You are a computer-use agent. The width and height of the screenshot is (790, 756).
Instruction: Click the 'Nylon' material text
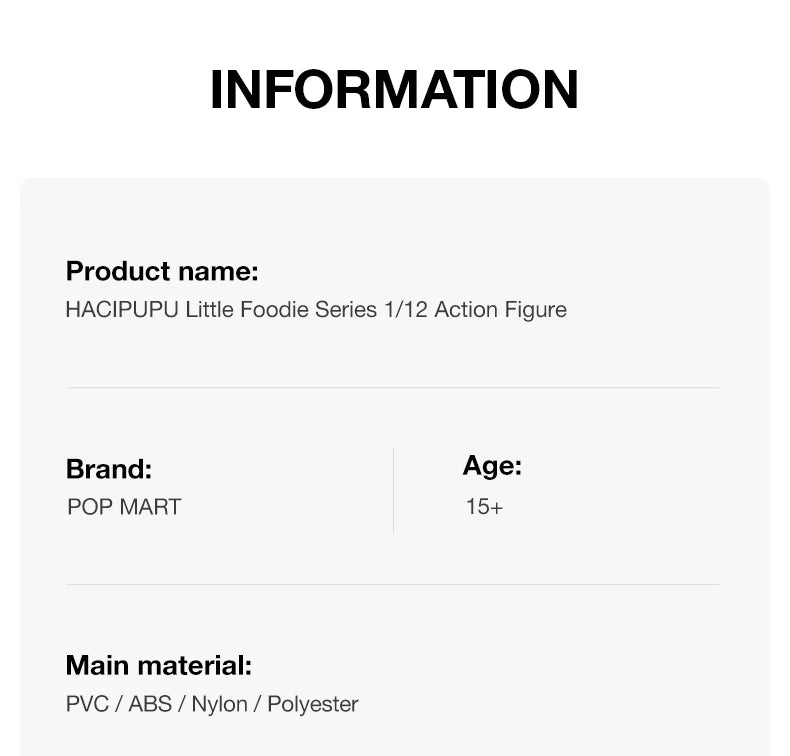219,704
